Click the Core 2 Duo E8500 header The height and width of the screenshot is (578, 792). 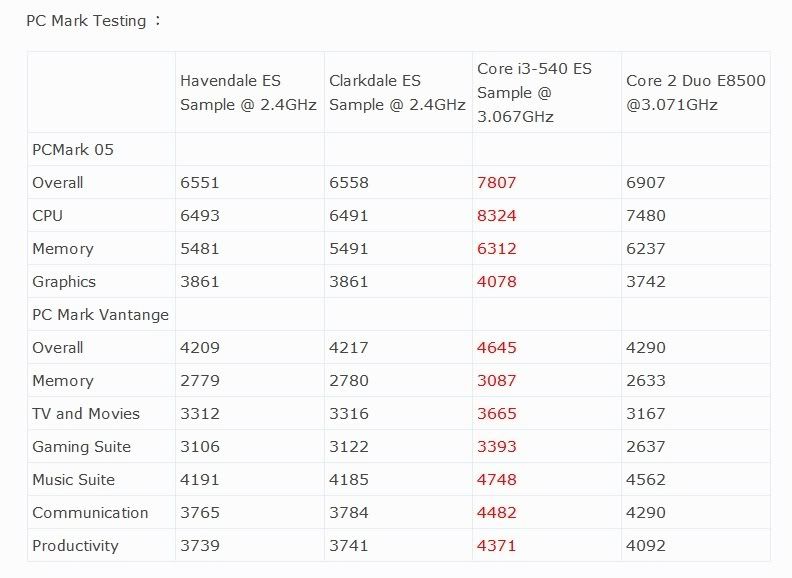click(696, 92)
